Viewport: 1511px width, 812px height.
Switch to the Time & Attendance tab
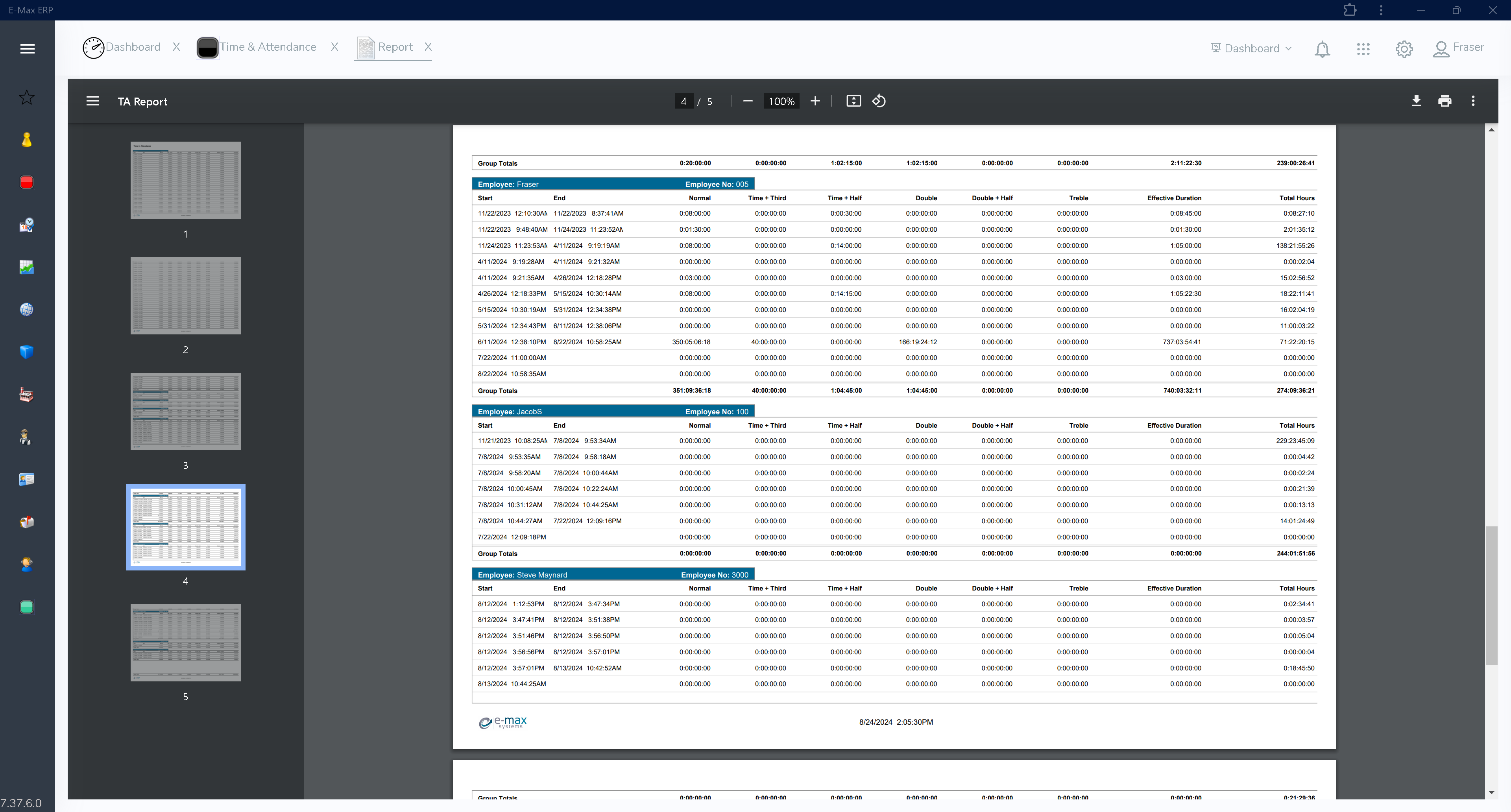coord(268,47)
